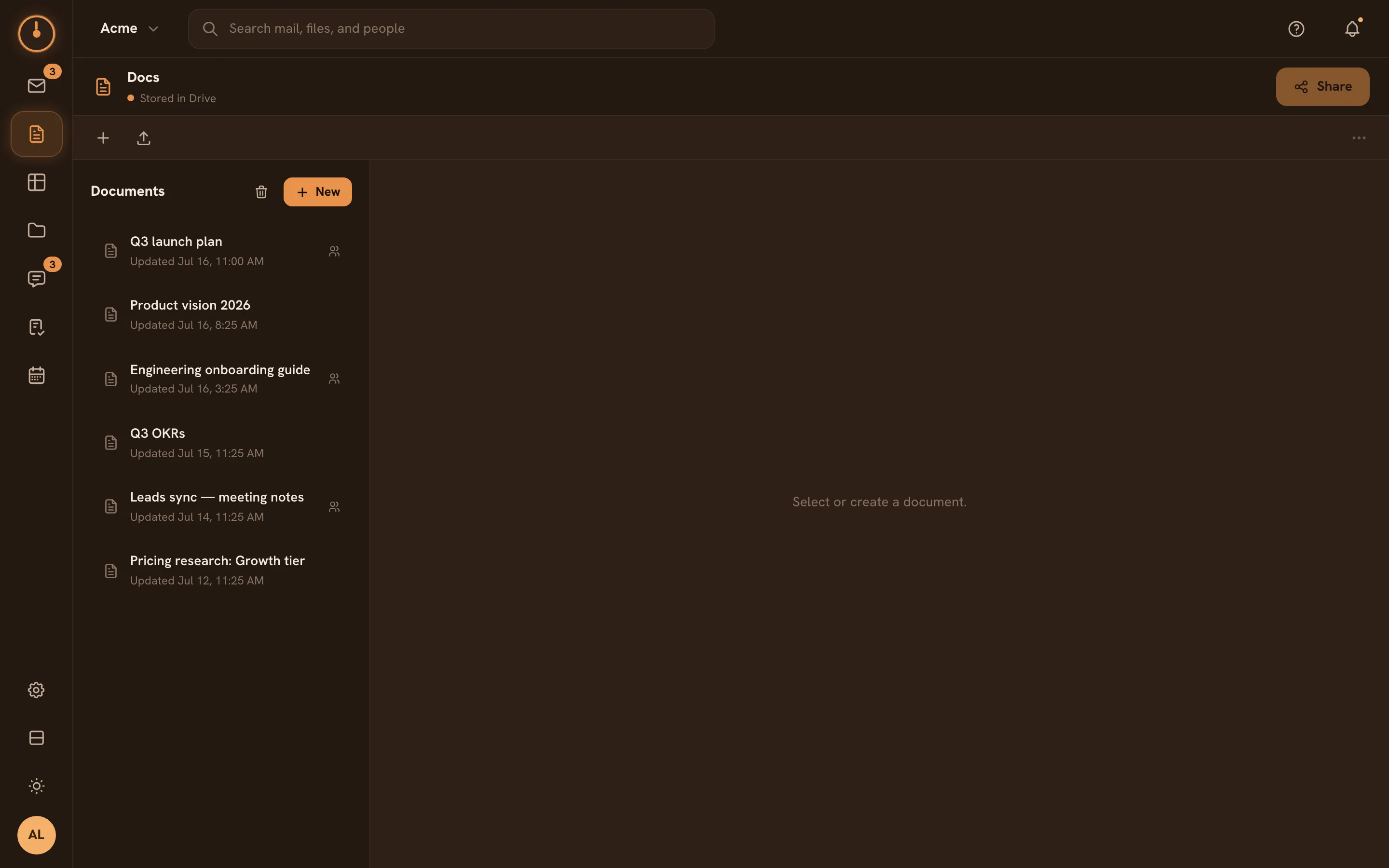Viewport: 1389px width, 868px height.
Task: Expand the Acme workspace dropdown
Action: tap(129, 29)
